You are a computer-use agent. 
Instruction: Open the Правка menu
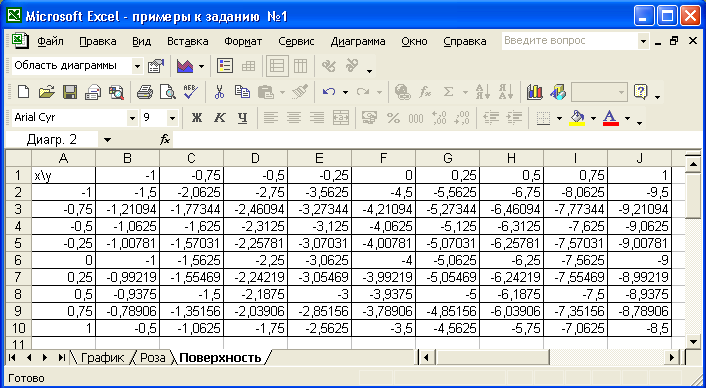[98, 41]
